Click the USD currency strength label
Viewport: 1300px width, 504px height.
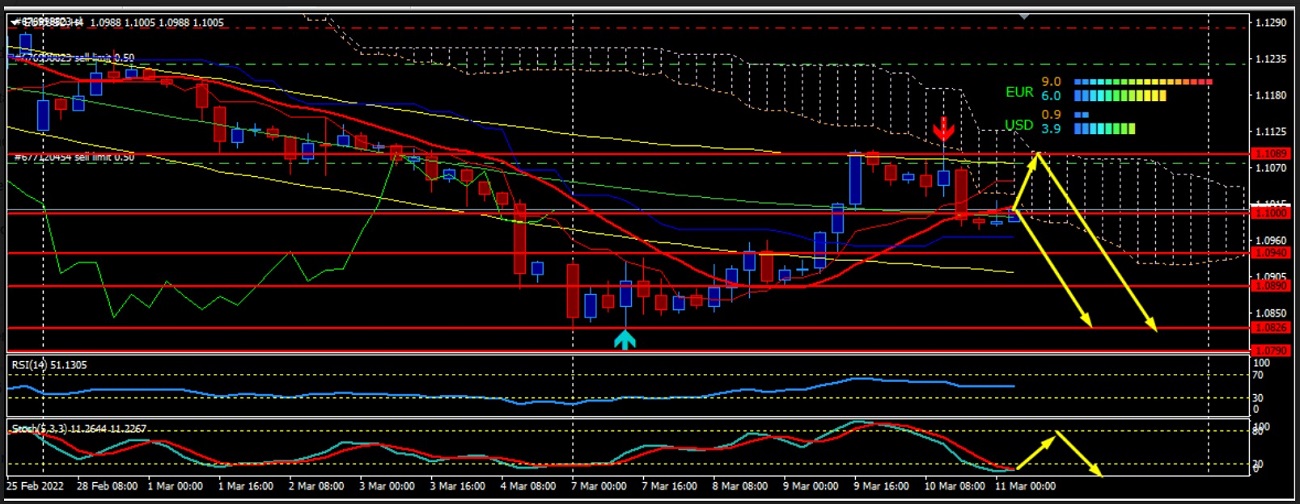pyautogui.click(x=1019, y=126)
